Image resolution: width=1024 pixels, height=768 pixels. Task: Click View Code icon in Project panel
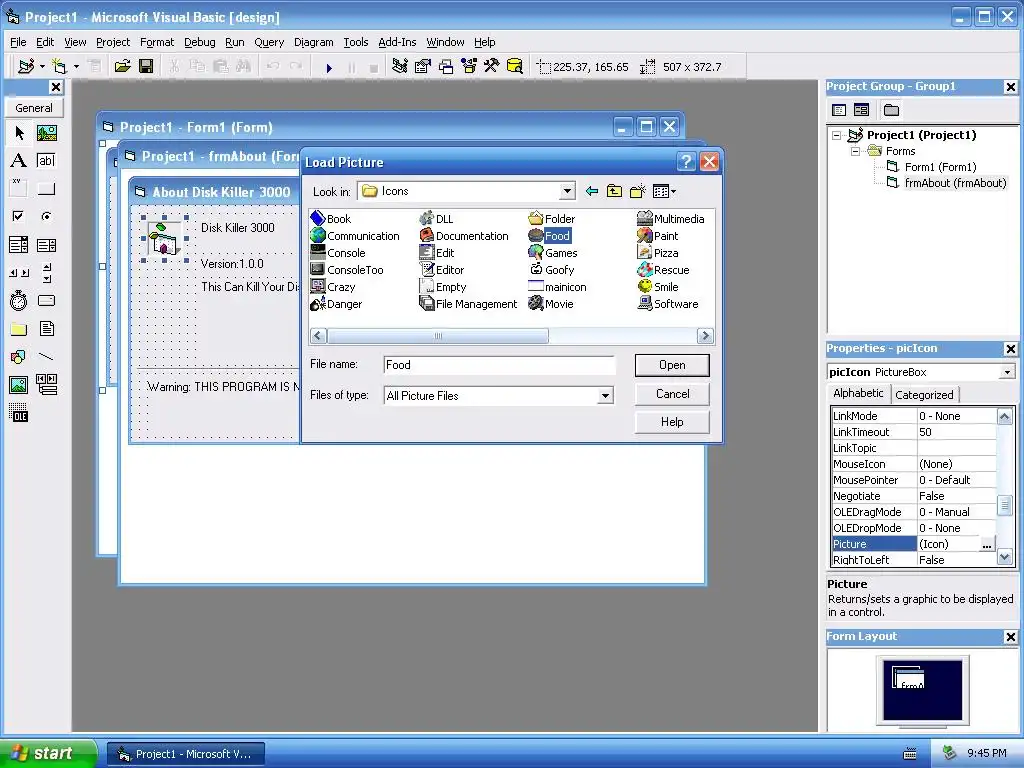[x=839, y=110]
